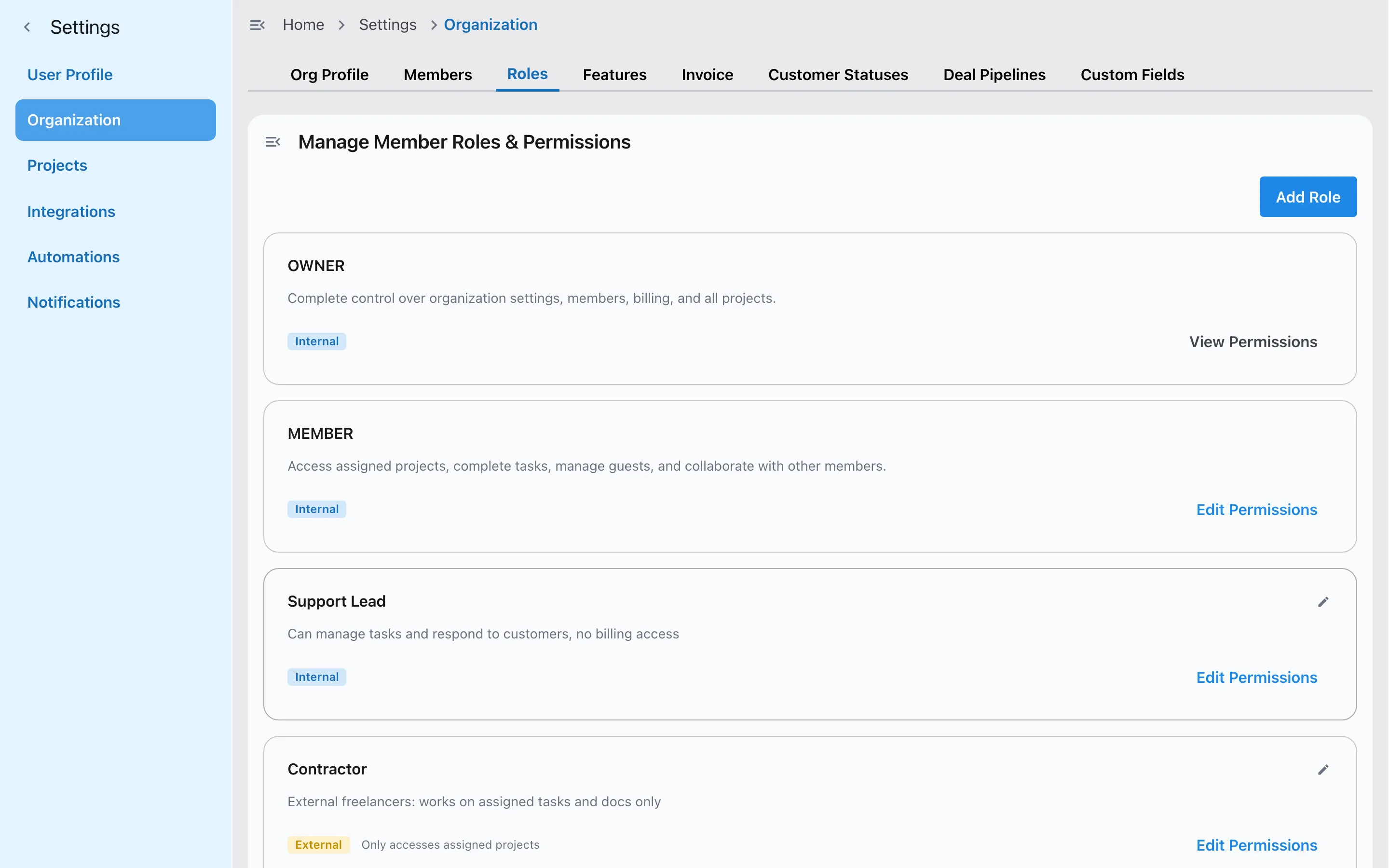Click the External badge on Contractor card
Viewport: 1389px width, 868px height.
tap(318, 844)
